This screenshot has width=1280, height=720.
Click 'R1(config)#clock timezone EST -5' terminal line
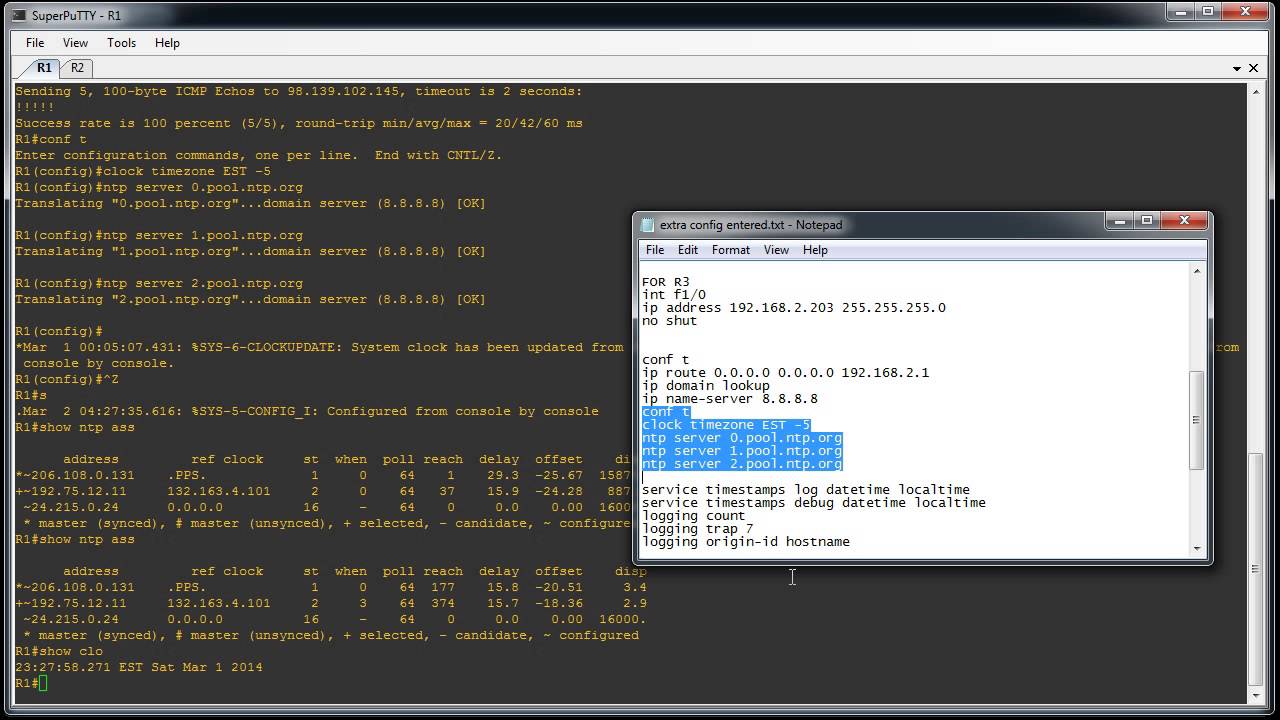tap(143, 171)
